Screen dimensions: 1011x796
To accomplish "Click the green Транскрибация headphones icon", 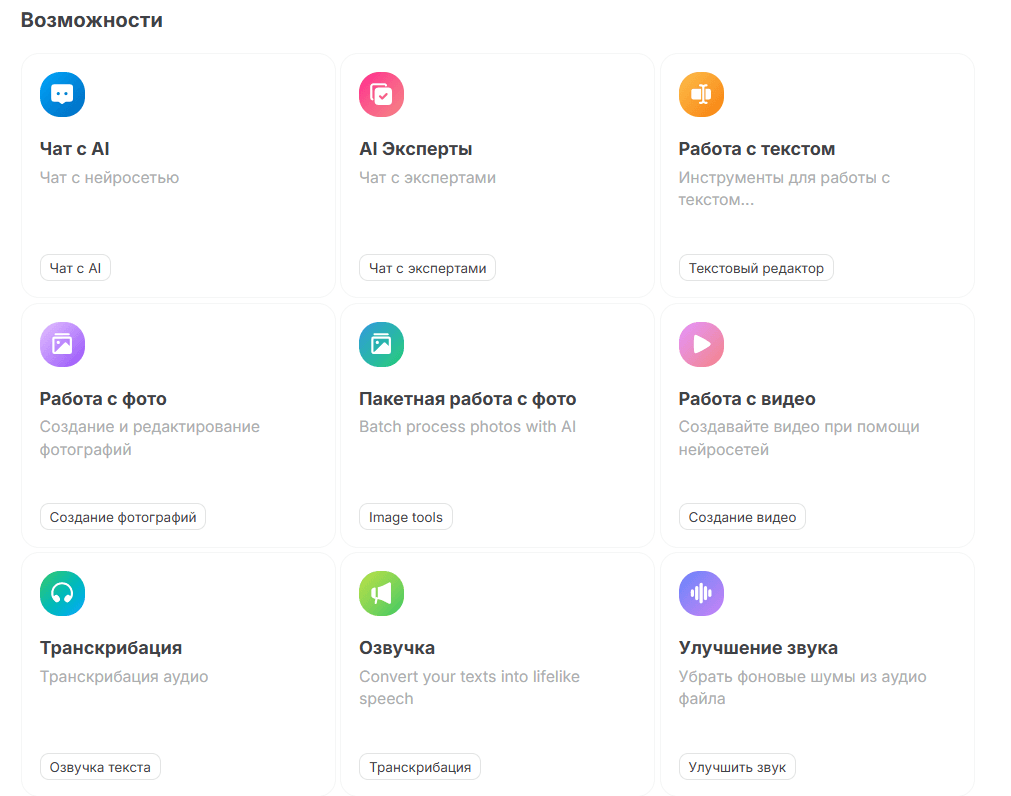I will coord(62,594).
